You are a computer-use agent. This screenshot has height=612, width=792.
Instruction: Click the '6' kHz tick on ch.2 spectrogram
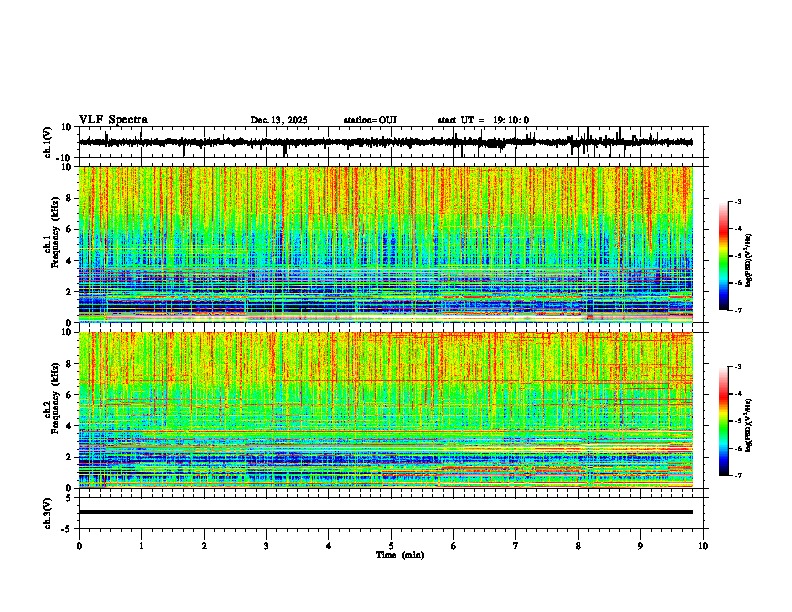[69, 395]
